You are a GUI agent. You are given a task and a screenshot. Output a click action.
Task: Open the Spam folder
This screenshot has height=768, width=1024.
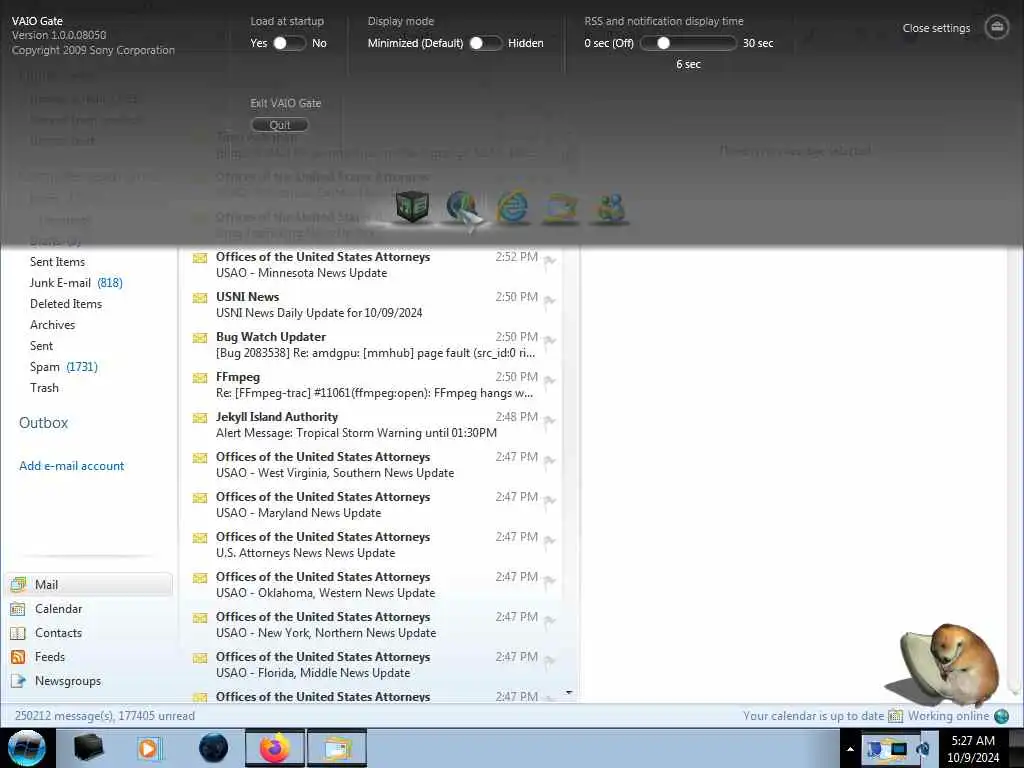tap(63, 367)
